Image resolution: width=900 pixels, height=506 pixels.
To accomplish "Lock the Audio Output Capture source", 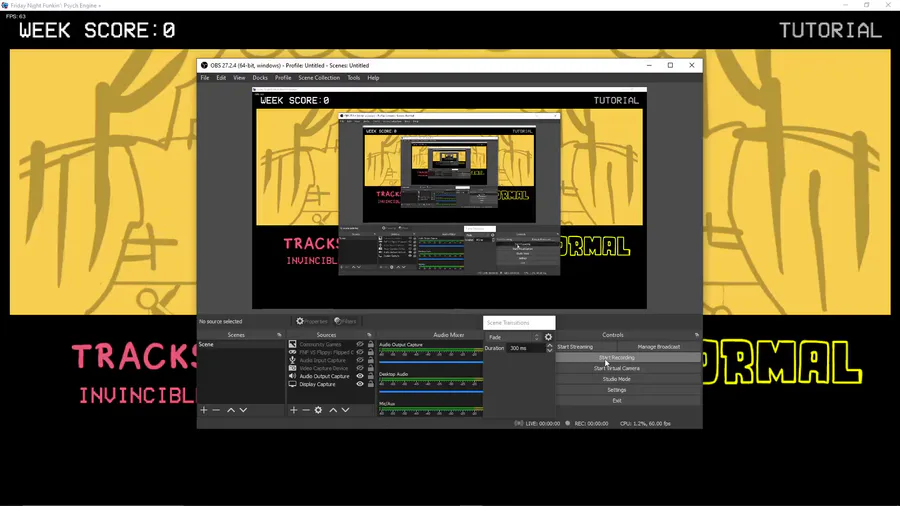I will 371,376.
